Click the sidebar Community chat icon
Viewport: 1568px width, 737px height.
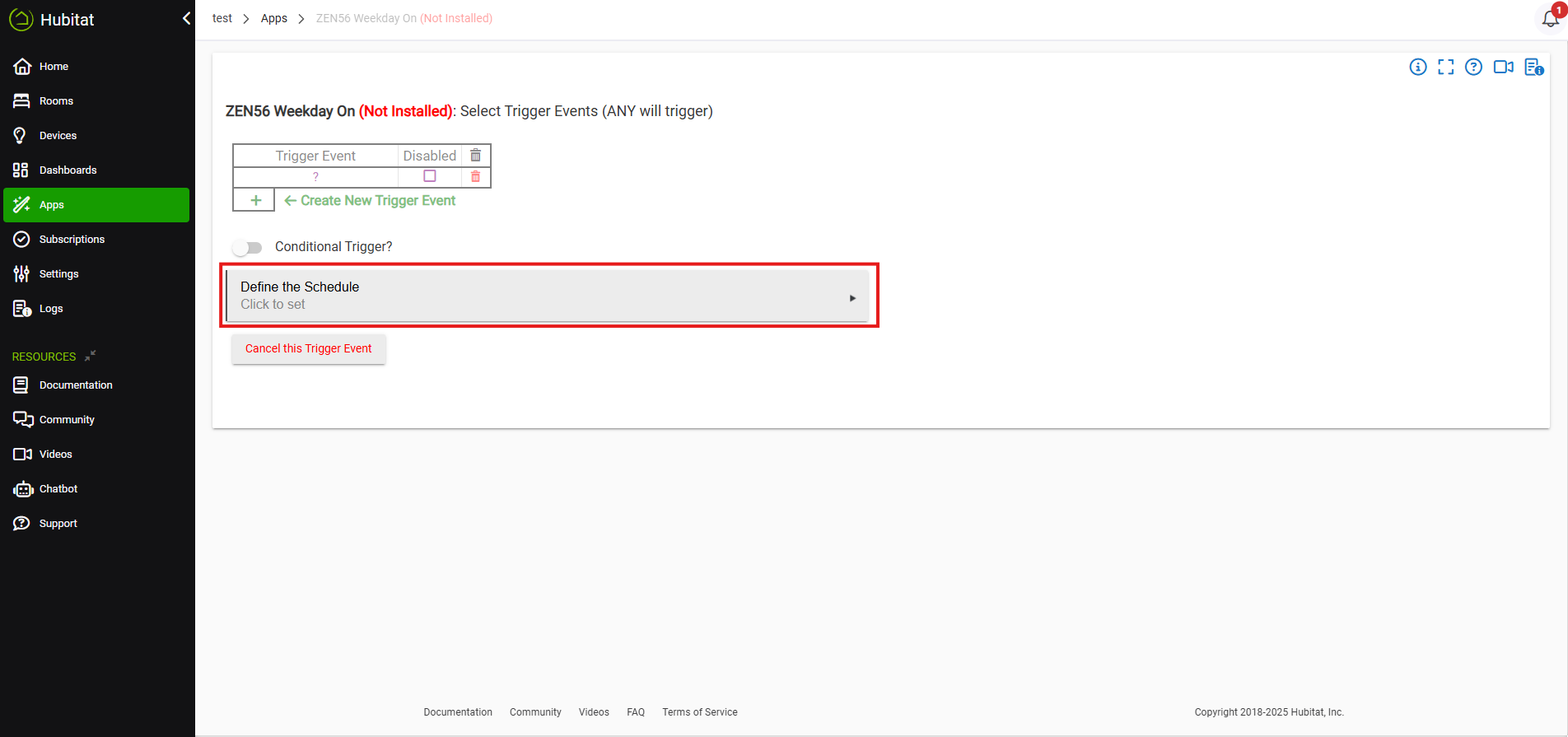pyautogui.click(x=23, y=420)
